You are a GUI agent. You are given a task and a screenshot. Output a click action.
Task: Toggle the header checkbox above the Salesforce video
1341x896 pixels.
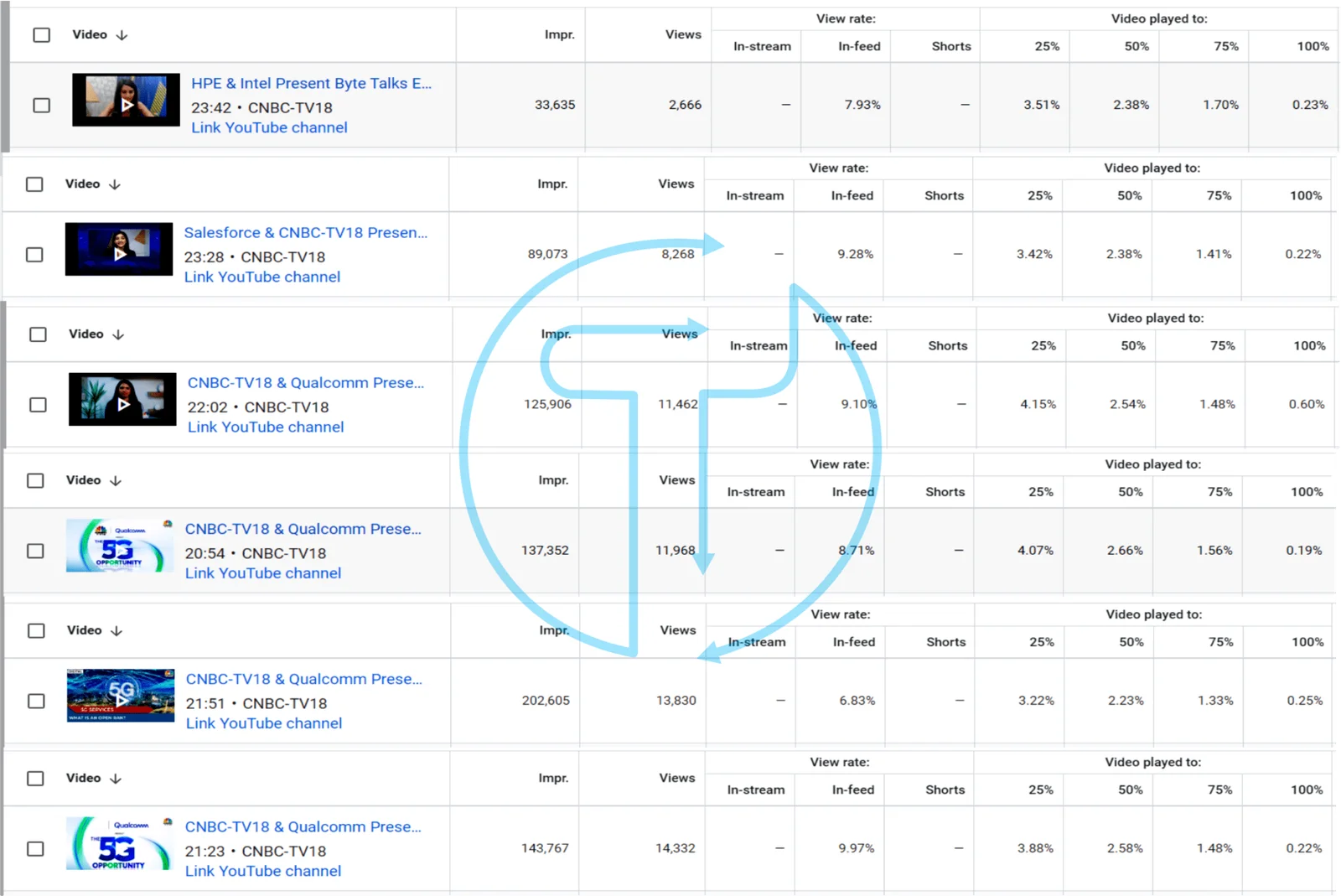click(34, 184)
